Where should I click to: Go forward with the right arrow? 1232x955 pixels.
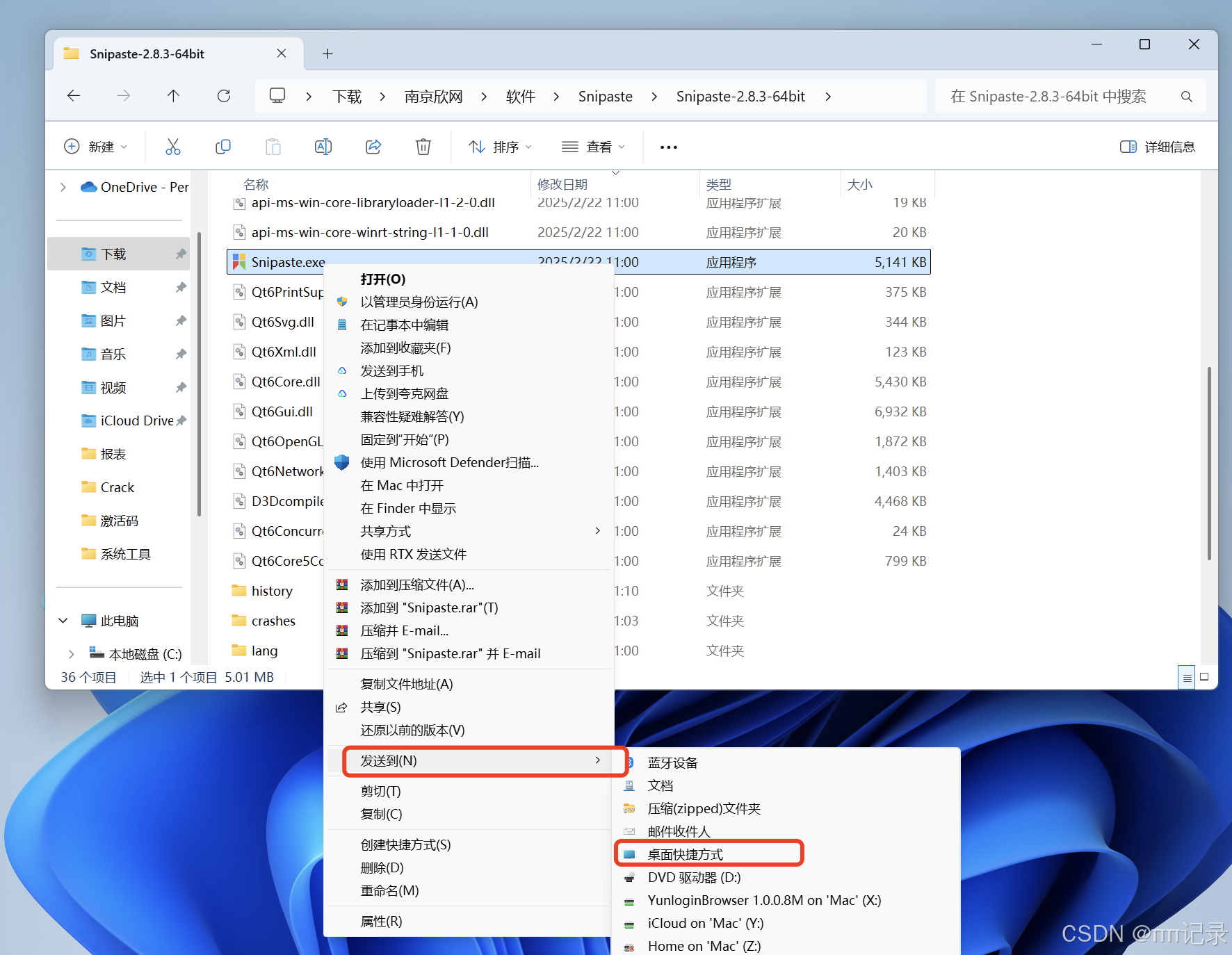coord(124,96)
